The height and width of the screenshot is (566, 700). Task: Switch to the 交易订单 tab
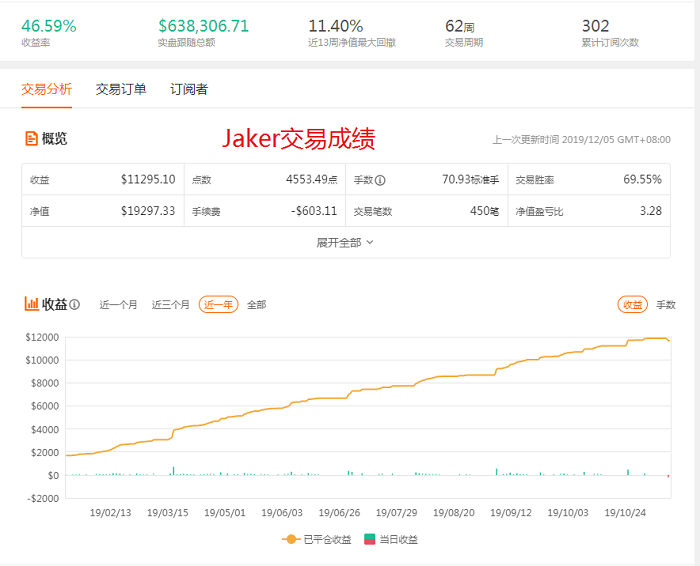[121, 89]
